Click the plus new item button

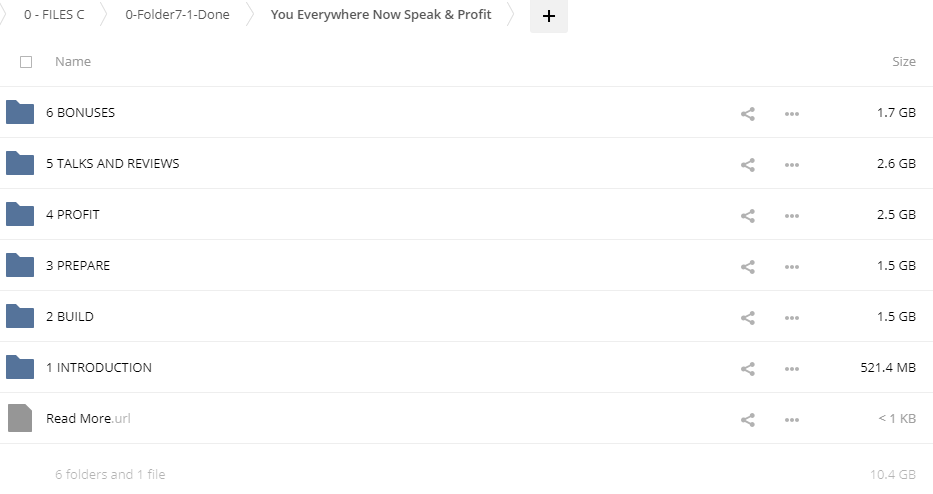[x=548, y=16]
